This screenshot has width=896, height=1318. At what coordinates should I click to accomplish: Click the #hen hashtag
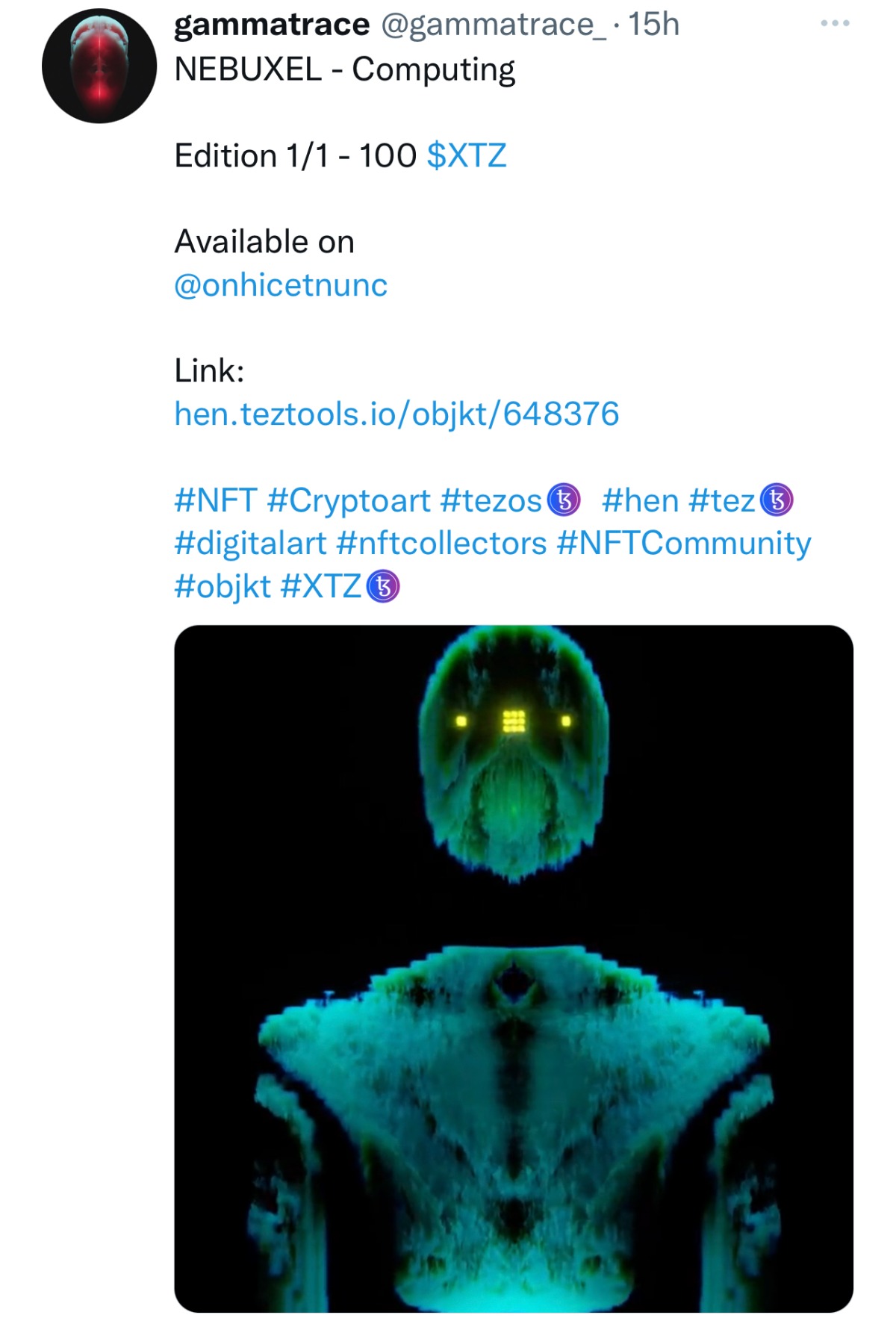[640, 500]
